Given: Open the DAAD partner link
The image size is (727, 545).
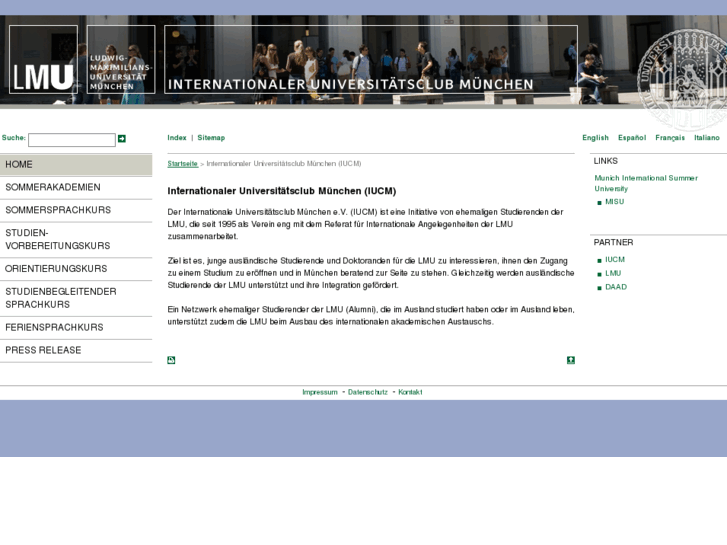Looking at the screenshot, I should [616, 287].
